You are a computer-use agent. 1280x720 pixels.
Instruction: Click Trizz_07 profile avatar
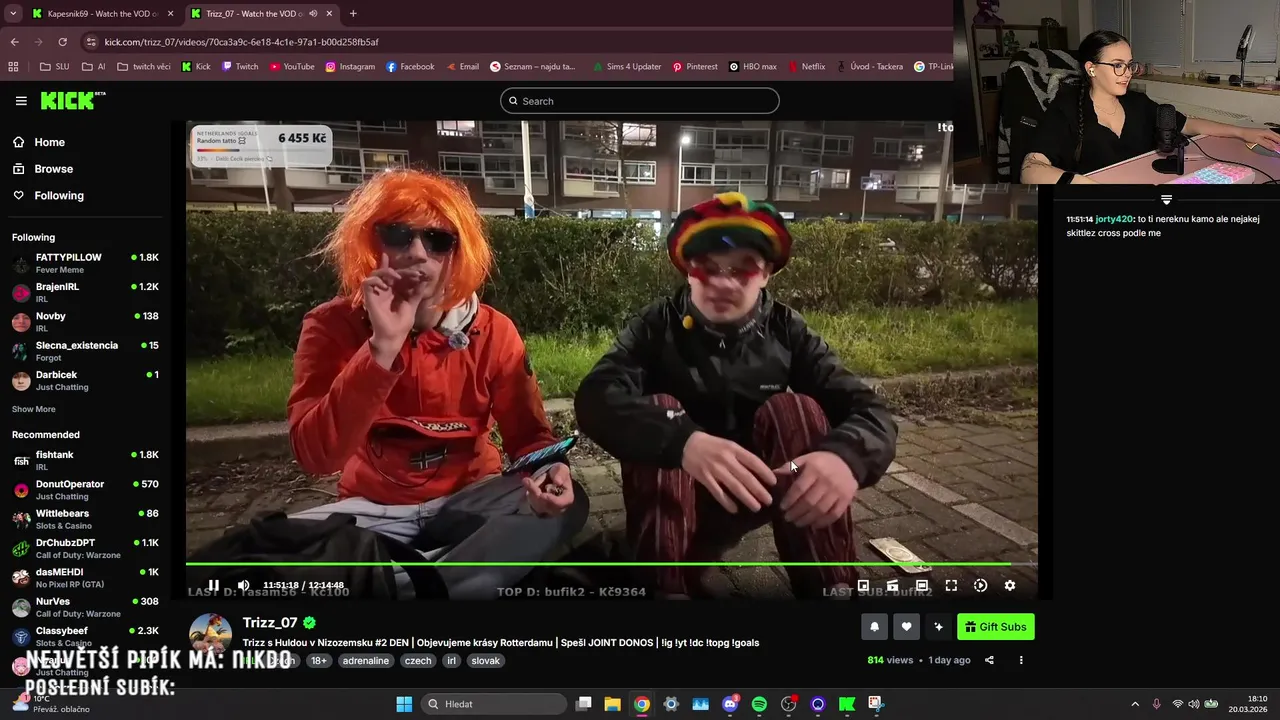(x=210, y=636)
